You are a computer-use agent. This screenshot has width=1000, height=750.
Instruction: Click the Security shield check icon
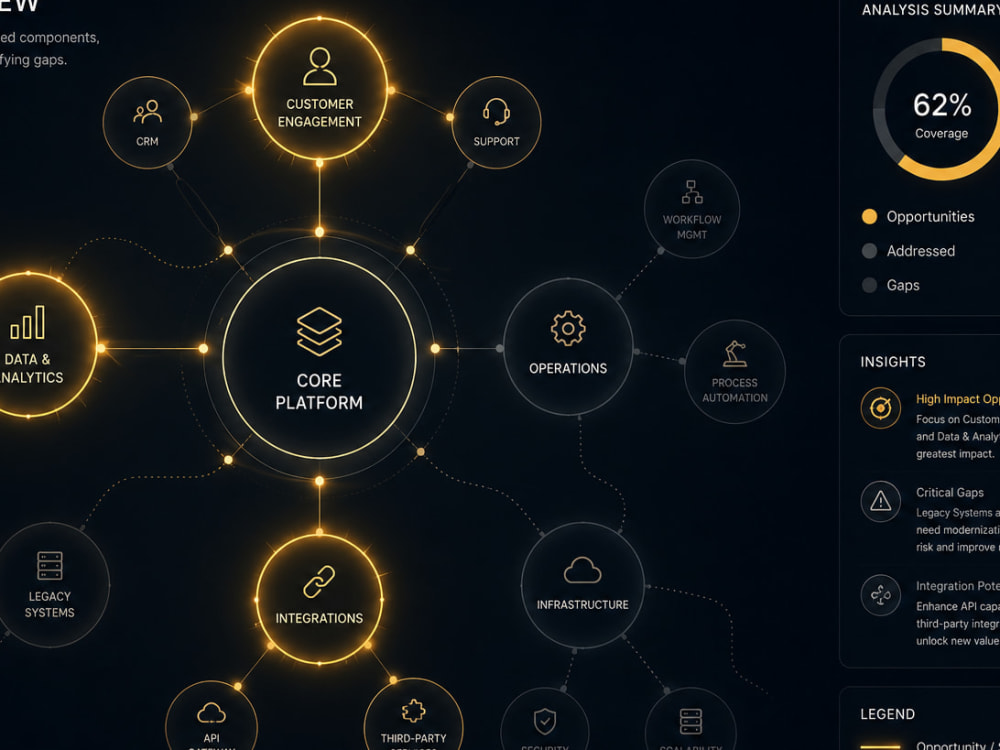click(x=545, y=721)
